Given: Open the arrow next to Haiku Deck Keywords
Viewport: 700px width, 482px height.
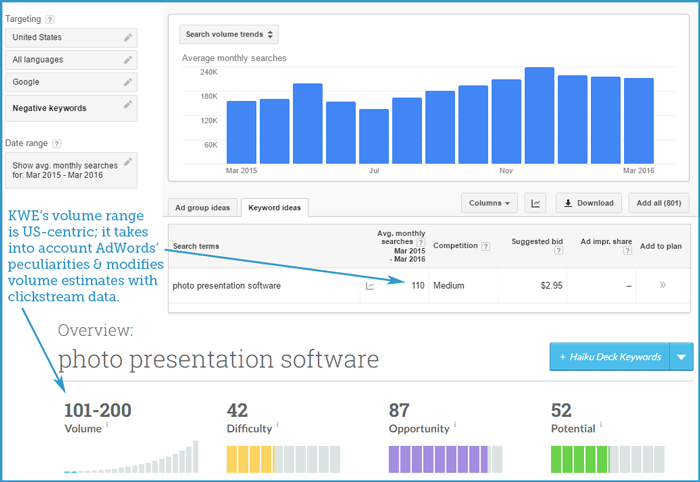Looking at the screenshot, I should click(x=682, y=357).
